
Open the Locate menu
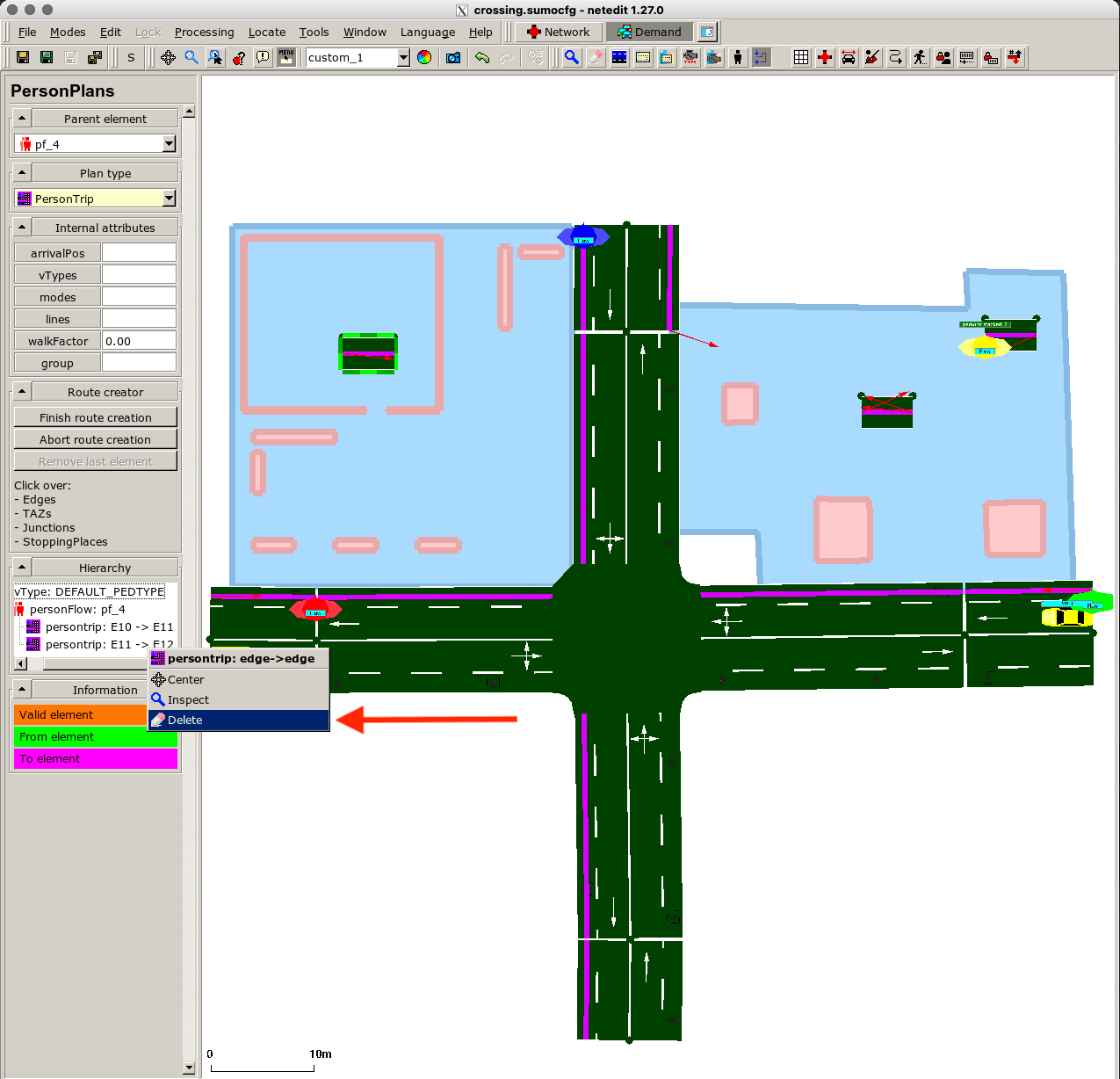point(267,32)
